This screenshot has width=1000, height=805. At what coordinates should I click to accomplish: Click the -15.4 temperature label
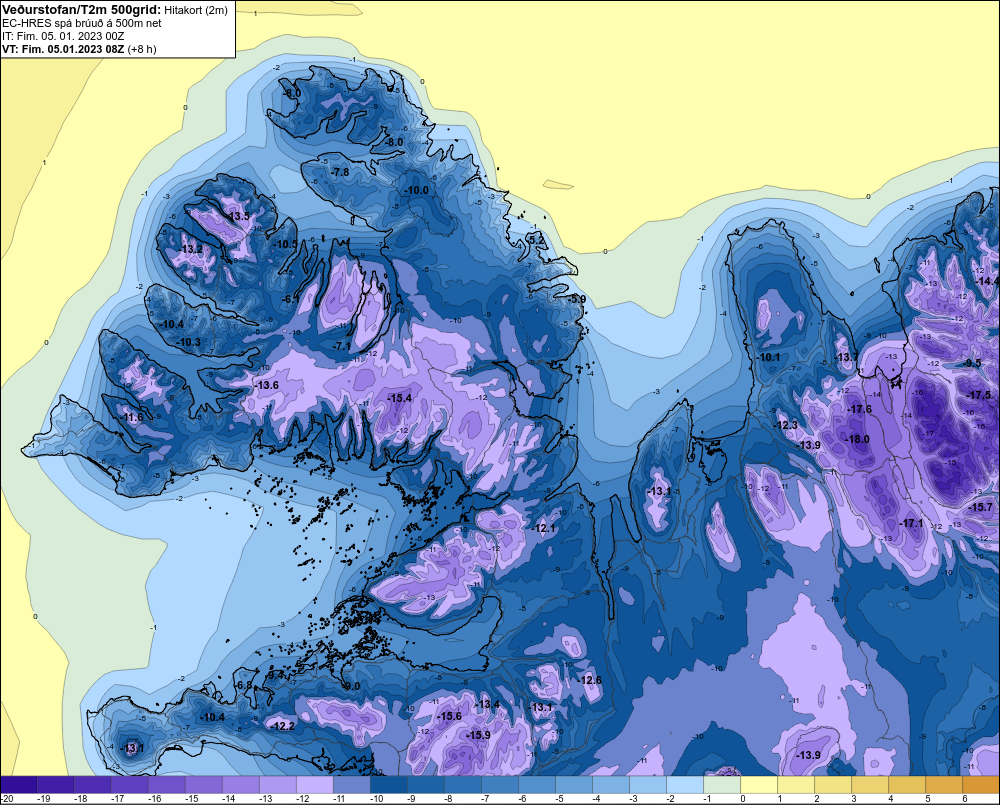400,398
